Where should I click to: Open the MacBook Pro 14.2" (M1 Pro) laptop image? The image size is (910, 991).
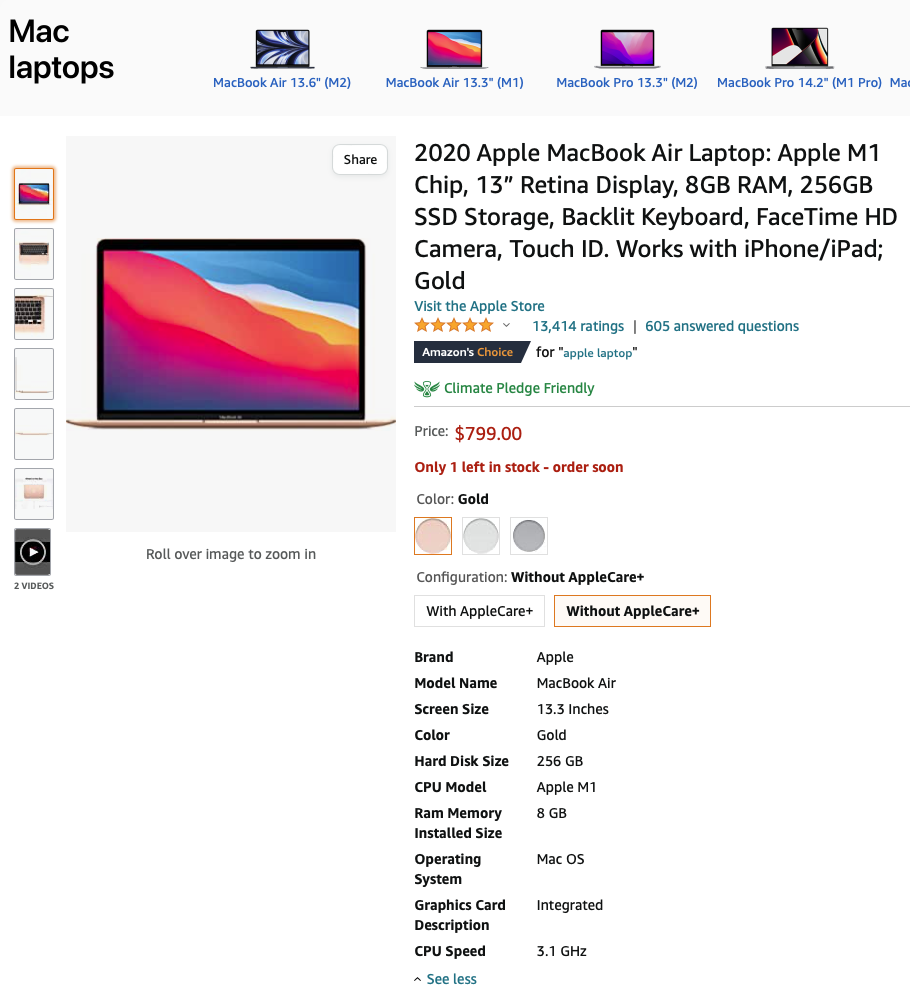click(x=799, y=47)
